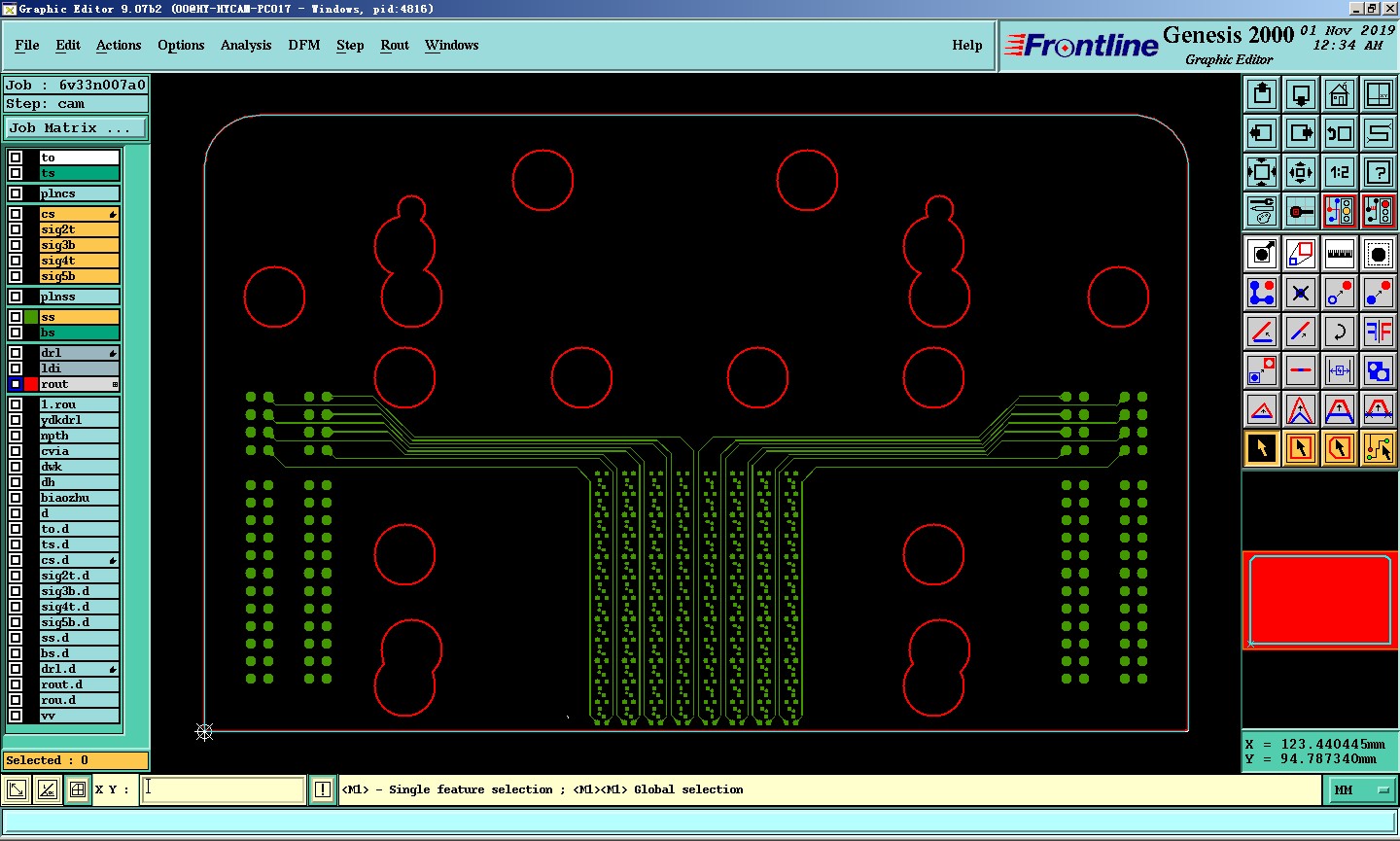
Task: Click the dimension width measurement icon
Action: click(1340, 370)
